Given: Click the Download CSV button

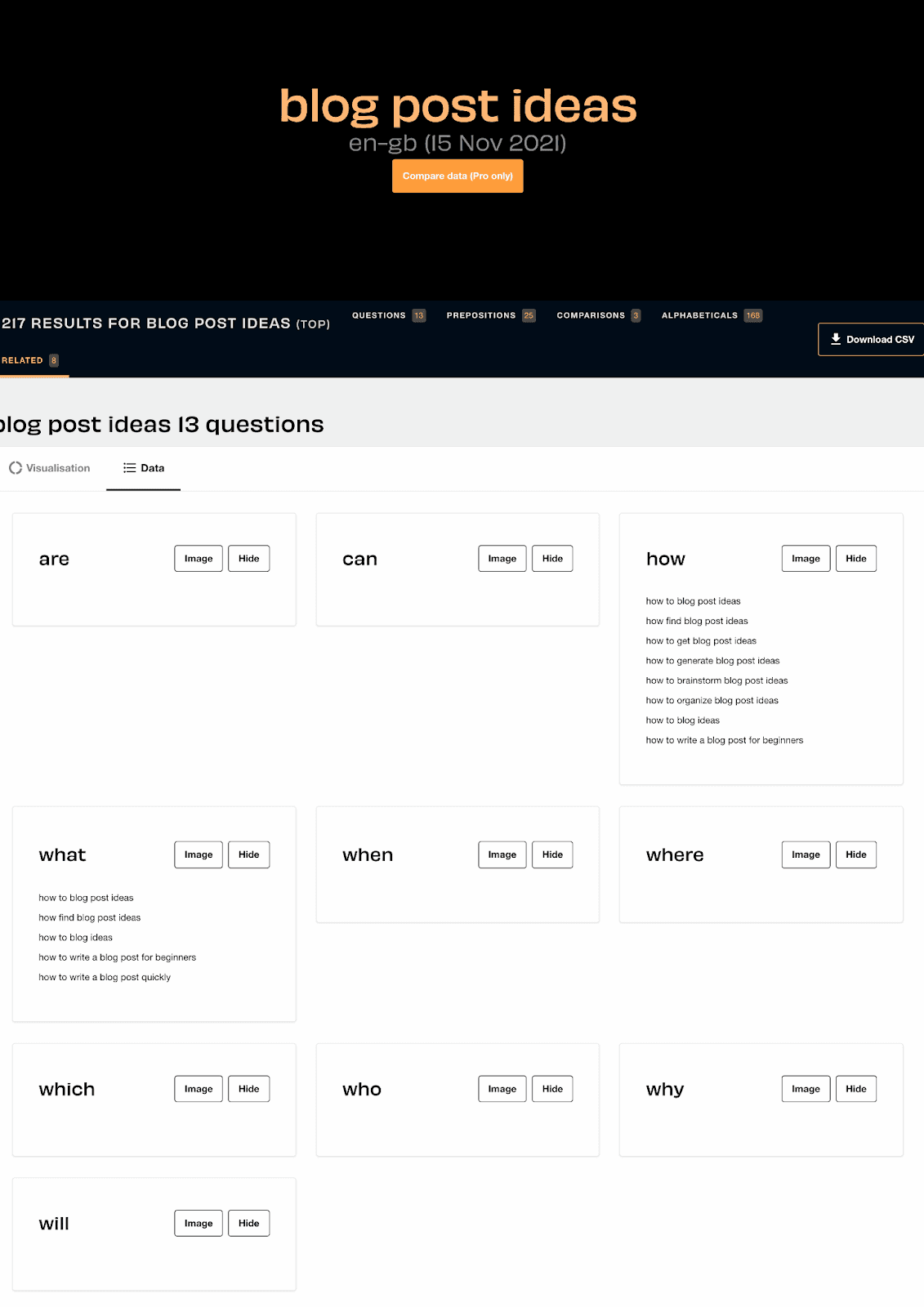Looking at the screenshot, I should tap(872, 340).
